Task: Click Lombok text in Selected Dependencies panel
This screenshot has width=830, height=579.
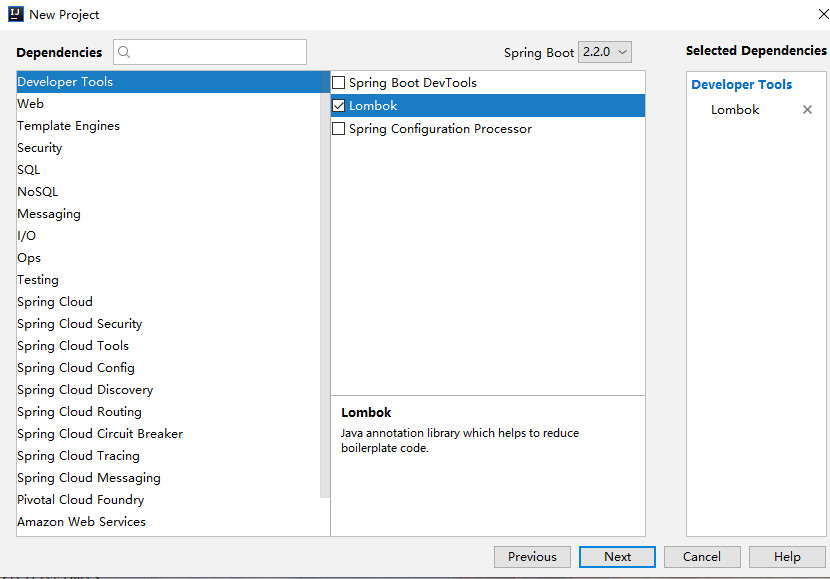Action: (735, 110)
